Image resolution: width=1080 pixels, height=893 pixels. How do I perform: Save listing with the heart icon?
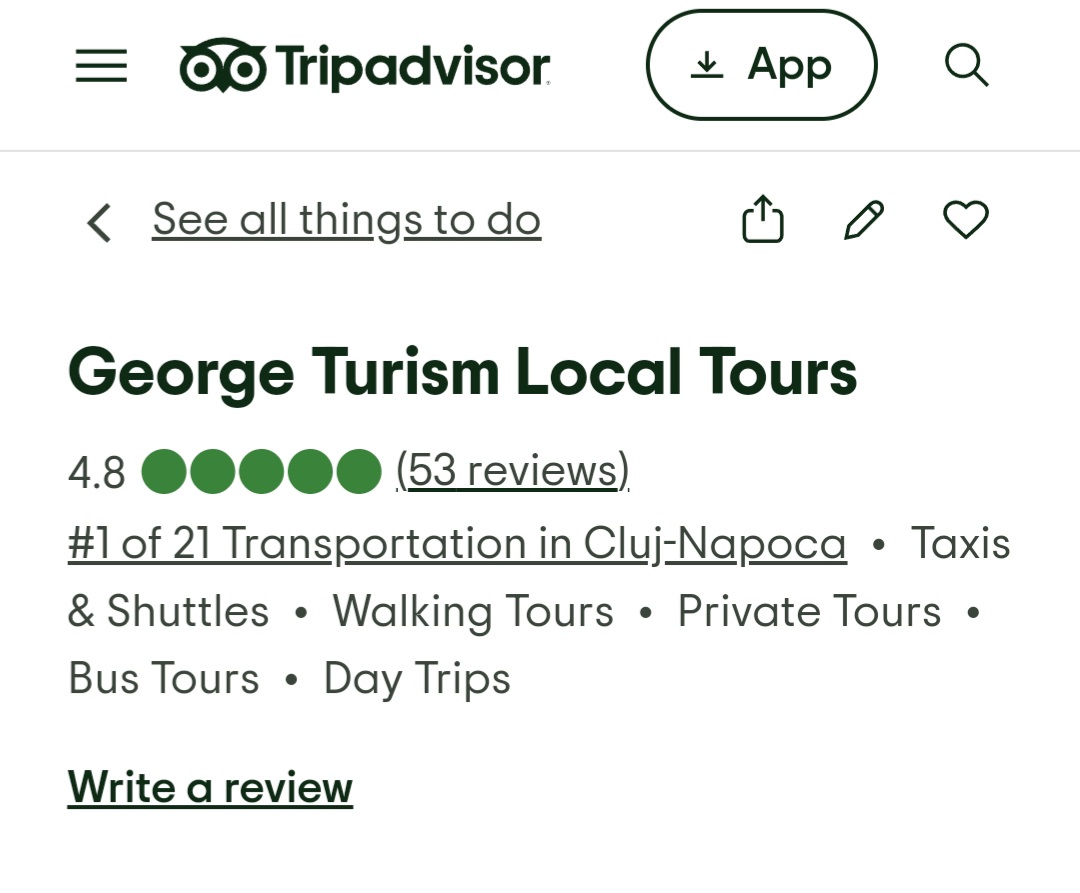tap(966, 220)
